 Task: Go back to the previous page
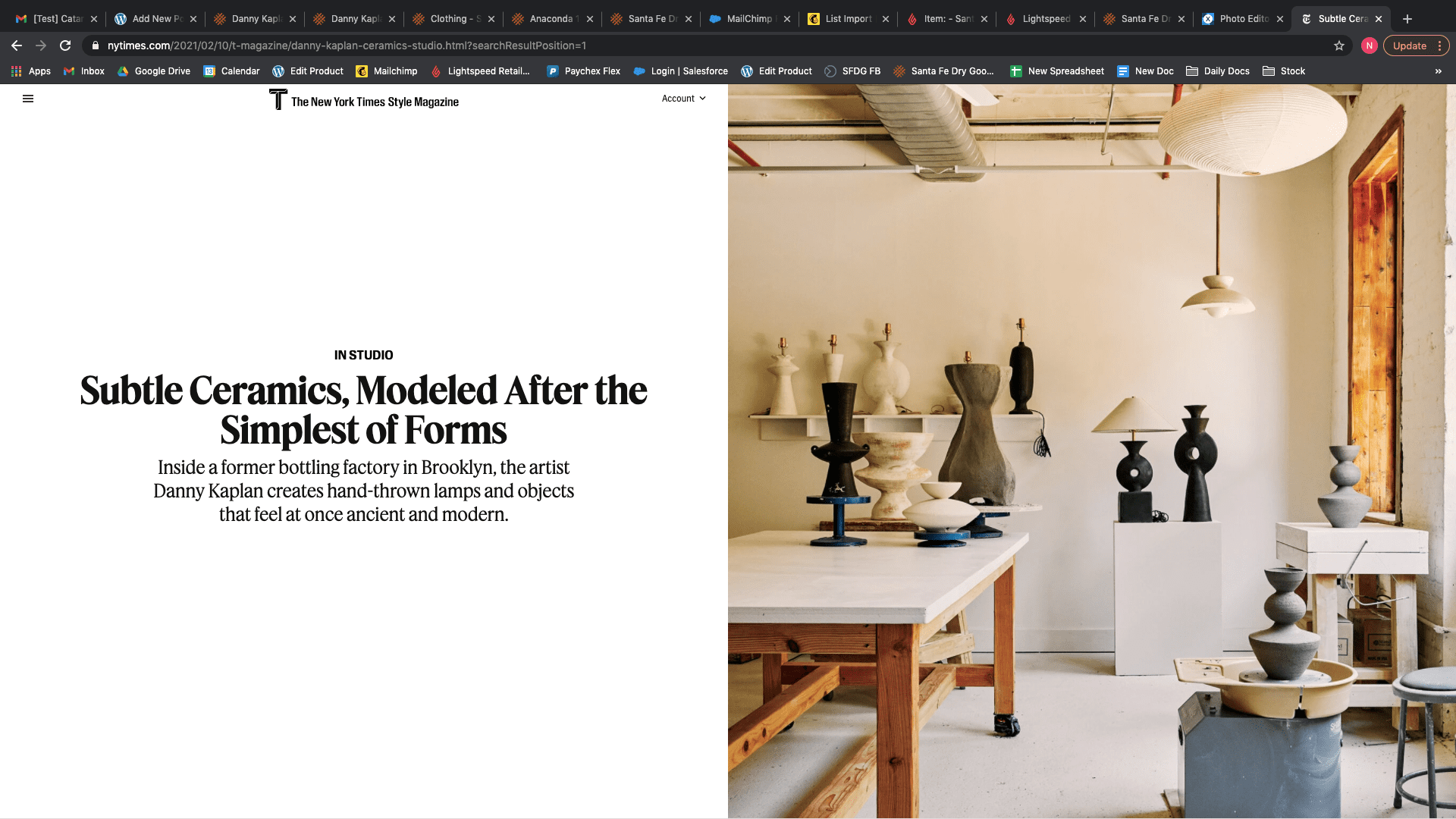pyautogui.click(x=17, y=45)
